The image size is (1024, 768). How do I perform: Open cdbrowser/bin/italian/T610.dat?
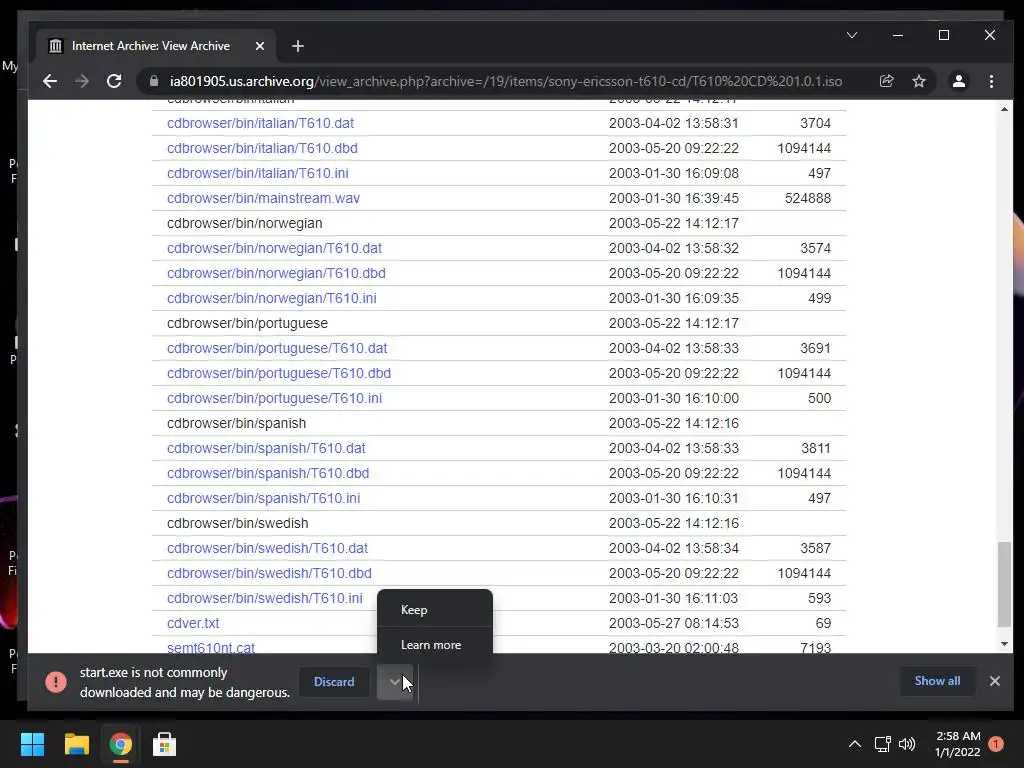260,123
